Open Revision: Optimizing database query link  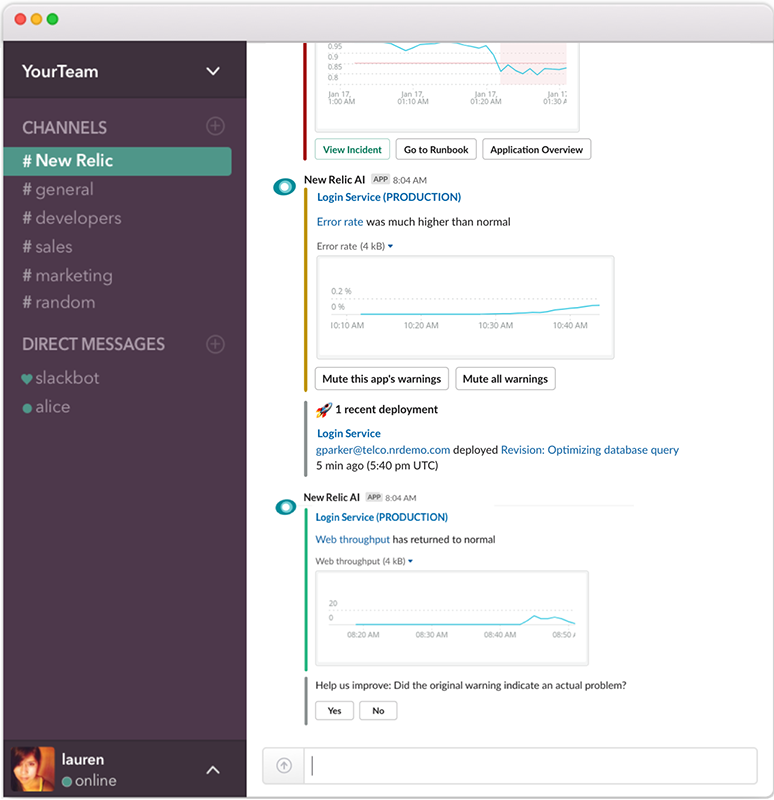pyautogui.click(x=590, y=450)
